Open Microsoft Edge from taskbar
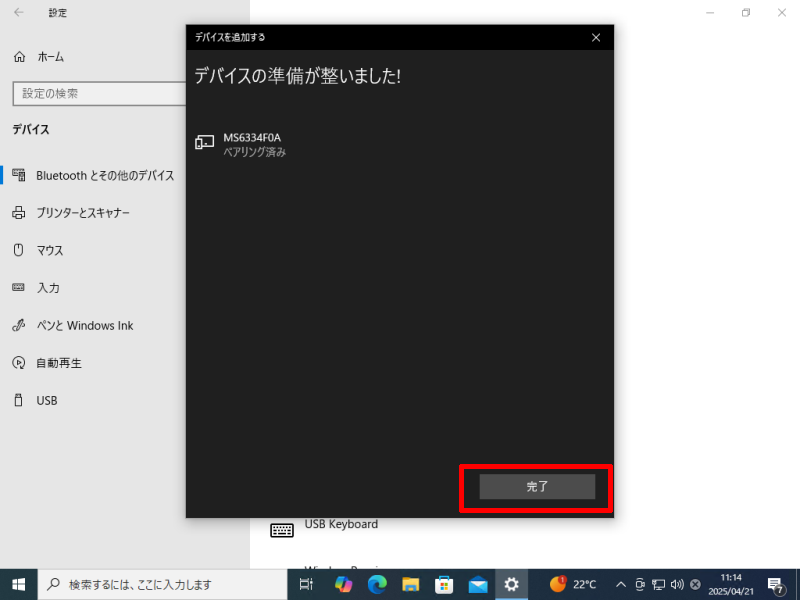 377,585
